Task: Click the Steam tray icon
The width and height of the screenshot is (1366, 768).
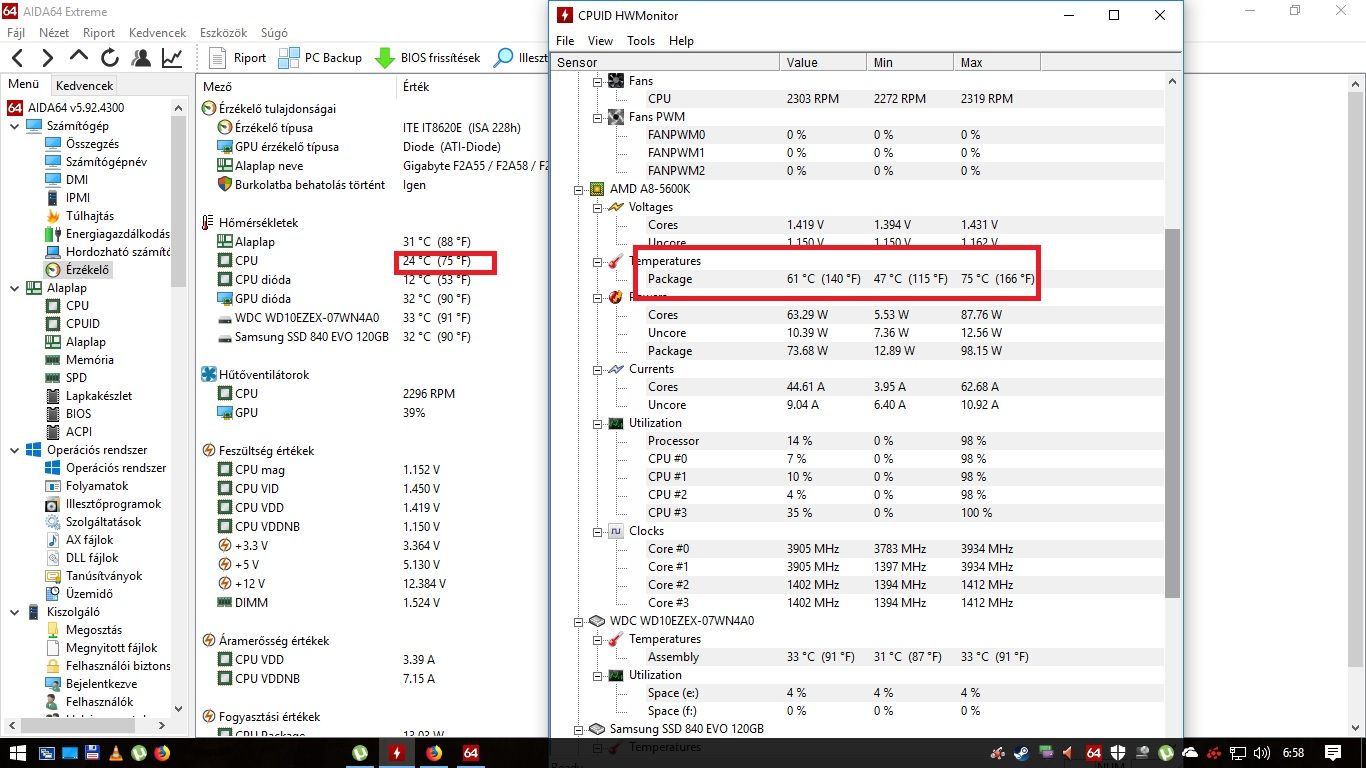Action: coord(1022,753)
